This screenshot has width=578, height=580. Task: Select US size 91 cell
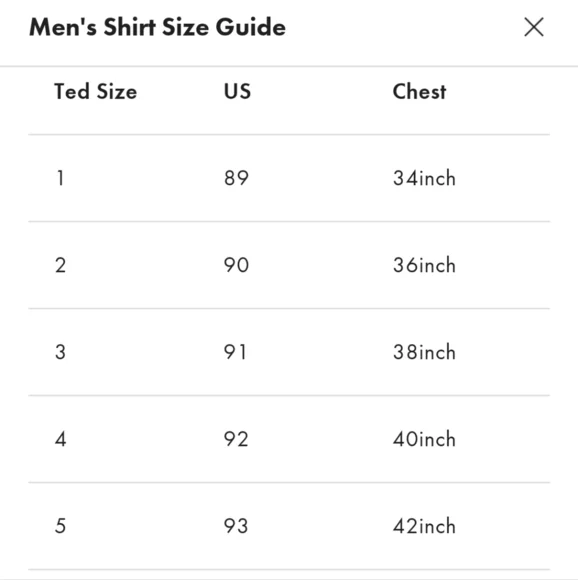[x=235, y=352]
